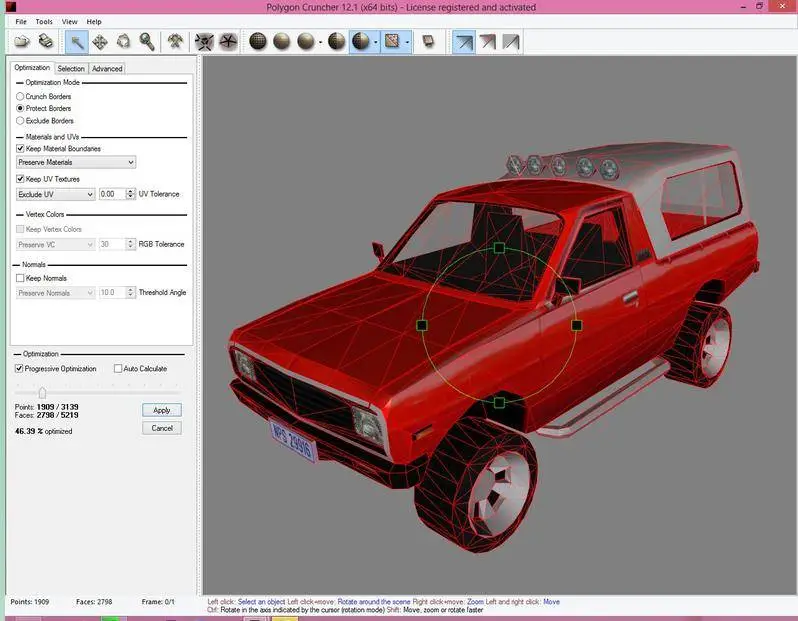Screen dimensions: 798x621
Task: Click the highlighted blue diagonal arrow icon
Action: [x=464, y=42]
